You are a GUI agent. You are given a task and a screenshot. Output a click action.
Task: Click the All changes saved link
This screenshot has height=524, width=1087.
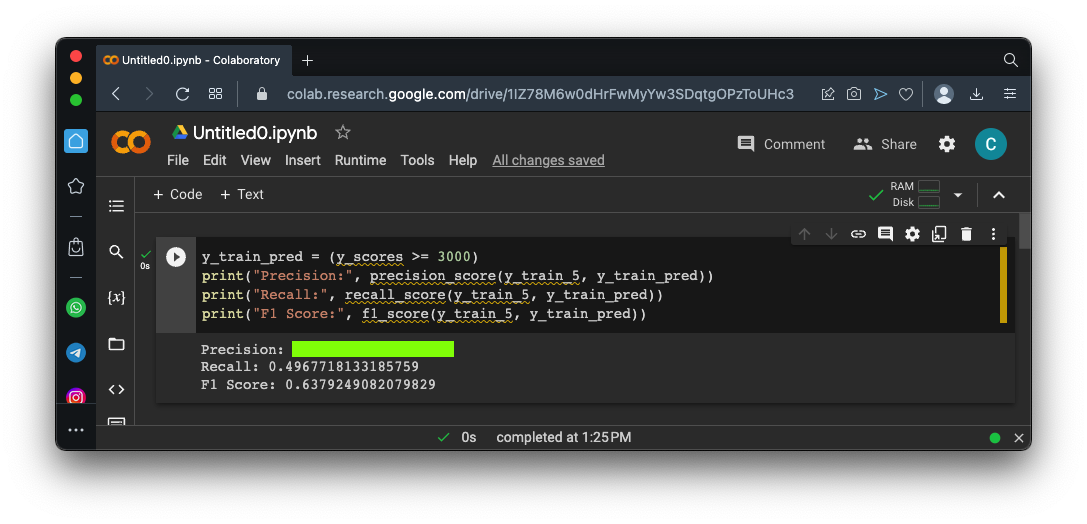[x=548, y=160]
